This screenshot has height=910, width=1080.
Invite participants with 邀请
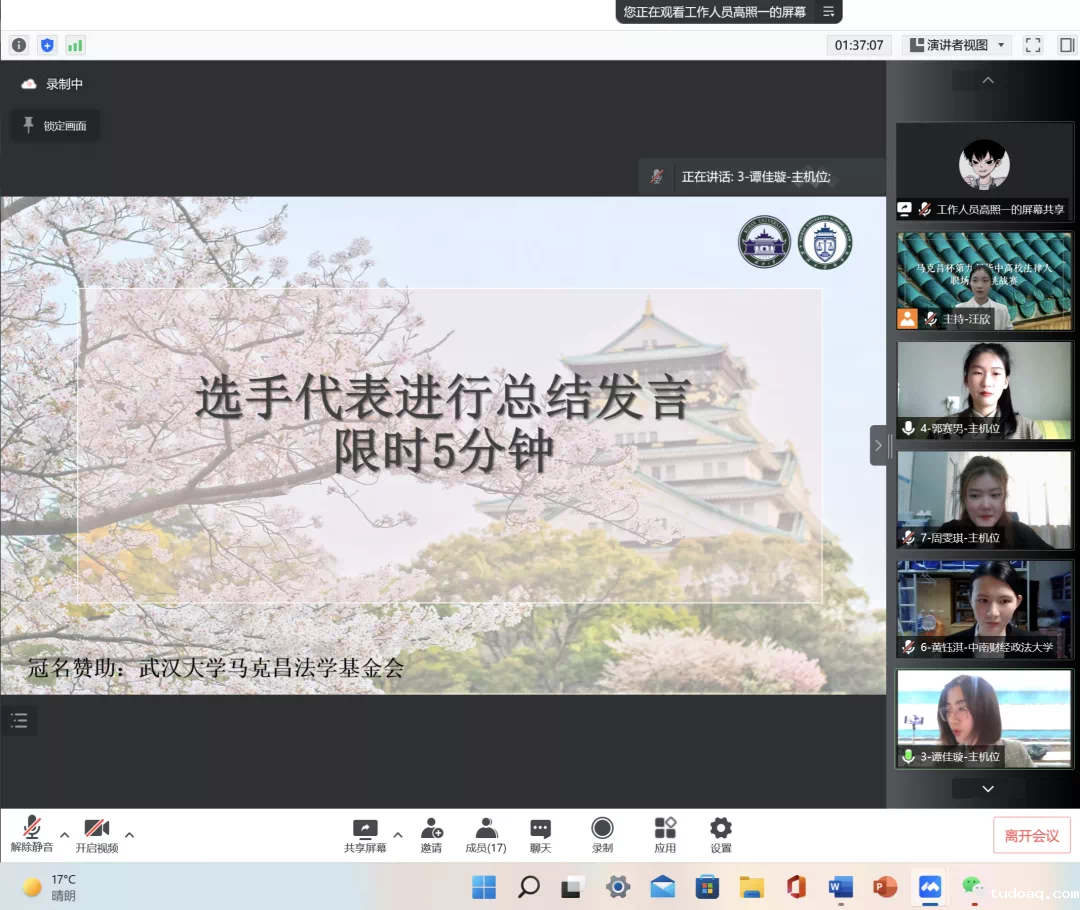431,834
